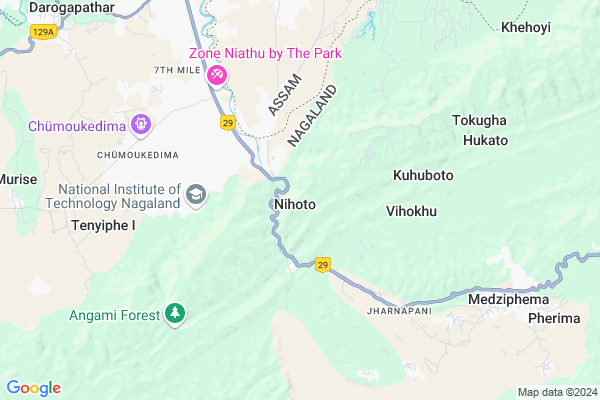Image resolution: width=600 pixels, height=400 pixels.
Task: Select the JHARNAPANI neighborhood label
Action: [399, 311]
